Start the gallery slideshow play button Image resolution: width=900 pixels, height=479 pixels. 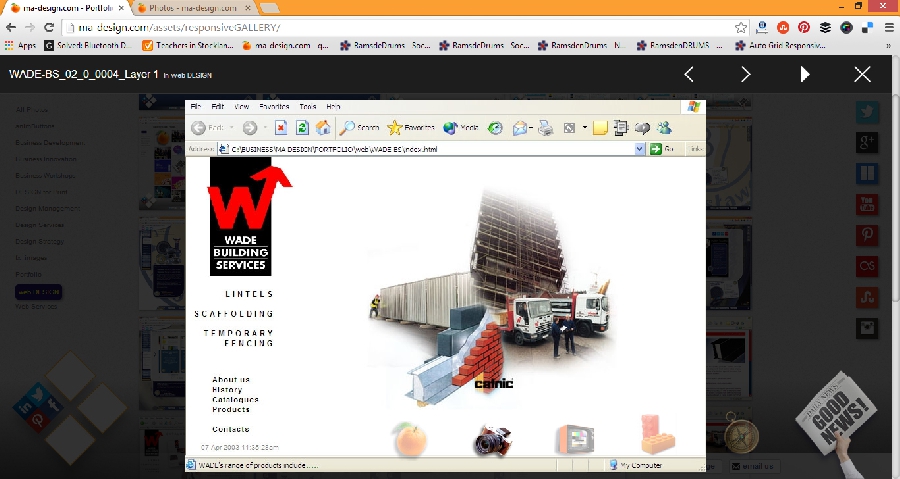point(805,74)
